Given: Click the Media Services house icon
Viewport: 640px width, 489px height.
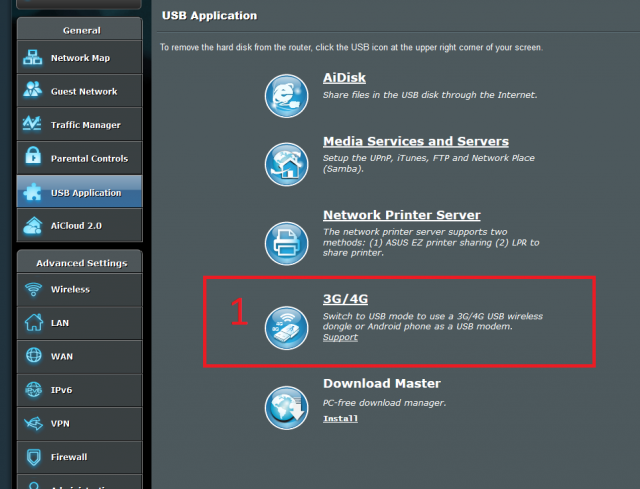Looking at the screenshot, I should point(285,163).
